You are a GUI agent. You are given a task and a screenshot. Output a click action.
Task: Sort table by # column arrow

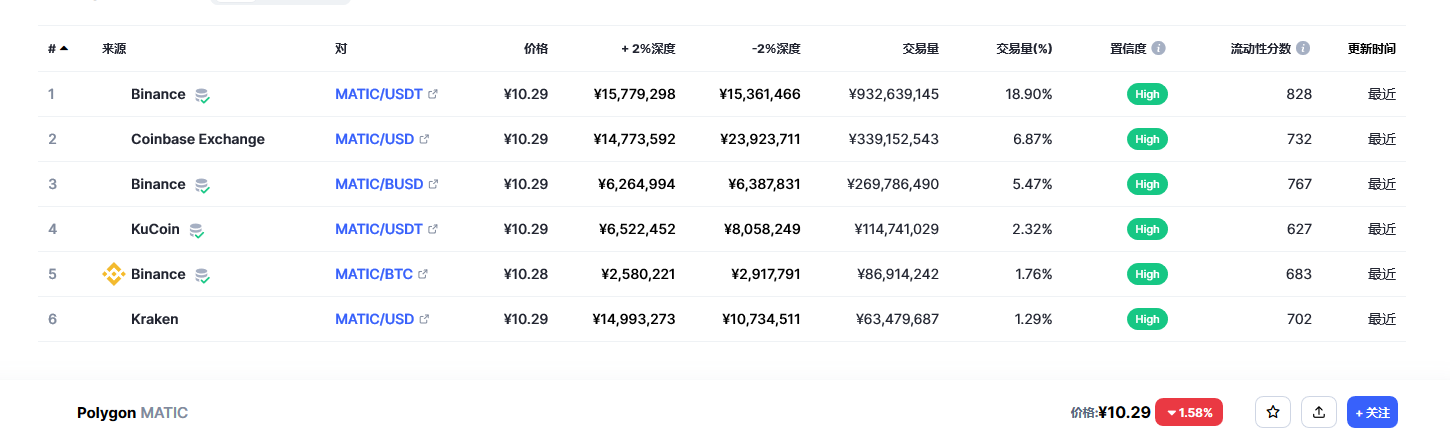click(64, 48)
